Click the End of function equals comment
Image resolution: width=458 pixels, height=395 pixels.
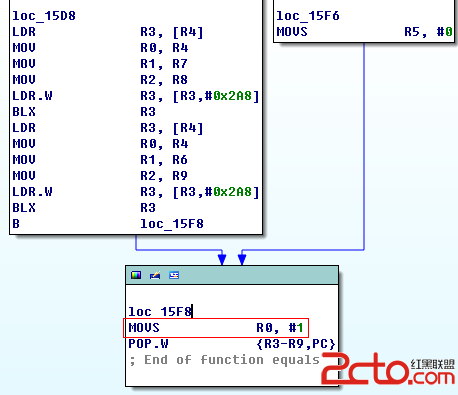[224, 360]
